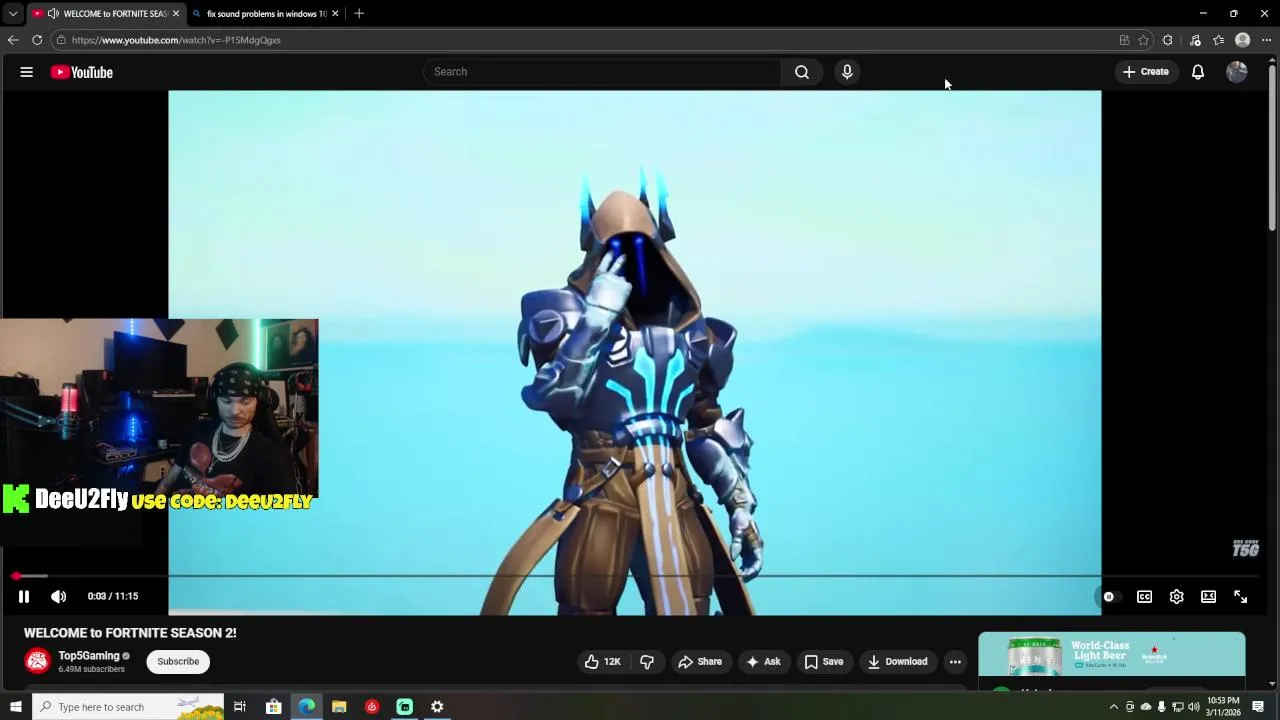
Task: Open YouTube notifications bell
Action: pos(1198,72)
